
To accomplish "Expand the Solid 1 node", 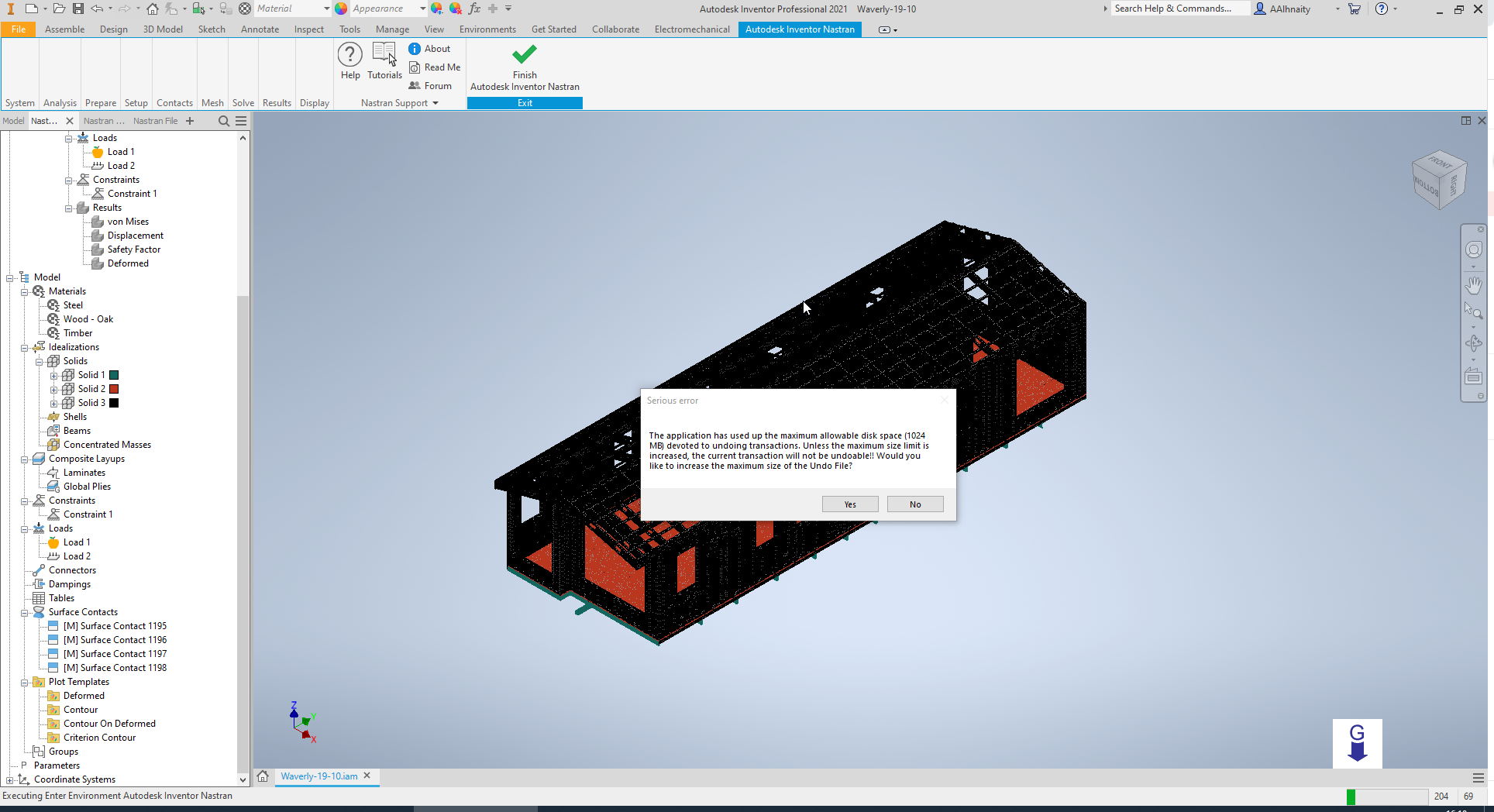I will pyautogui.click(x=54, y=375).
